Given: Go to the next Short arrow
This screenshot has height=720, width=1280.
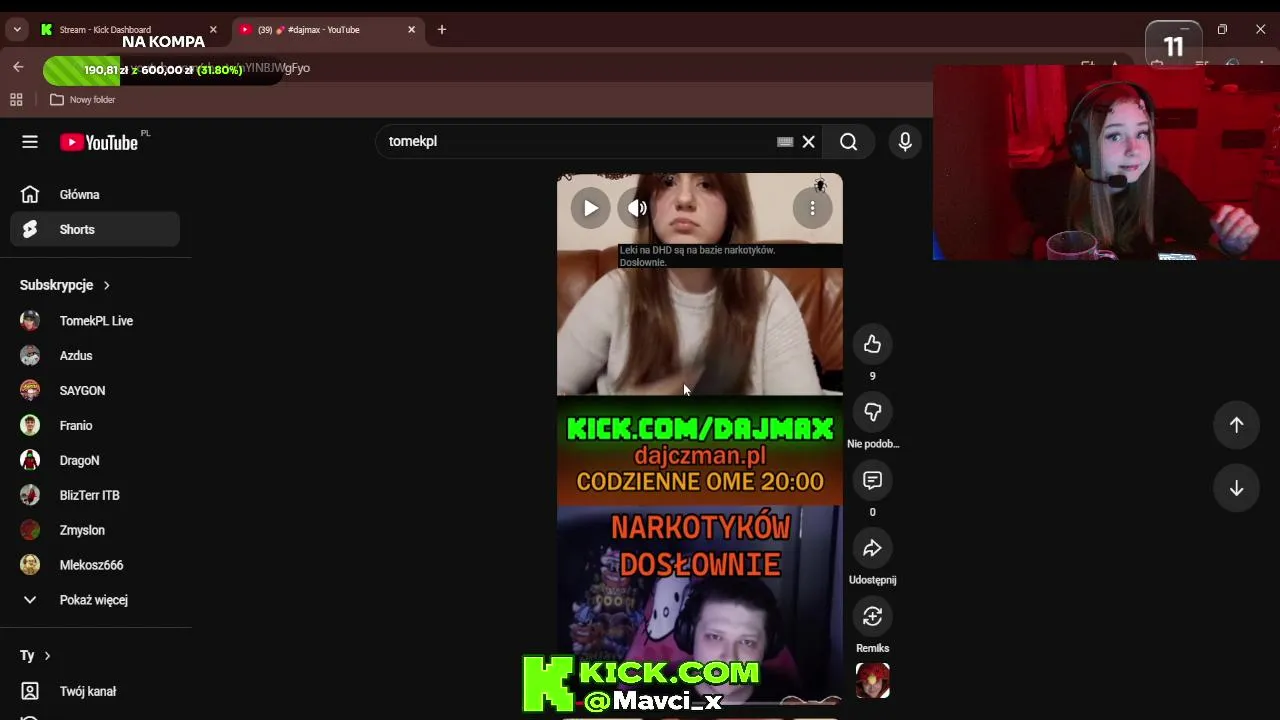Looking at the screenshot, I should 1236,489.
